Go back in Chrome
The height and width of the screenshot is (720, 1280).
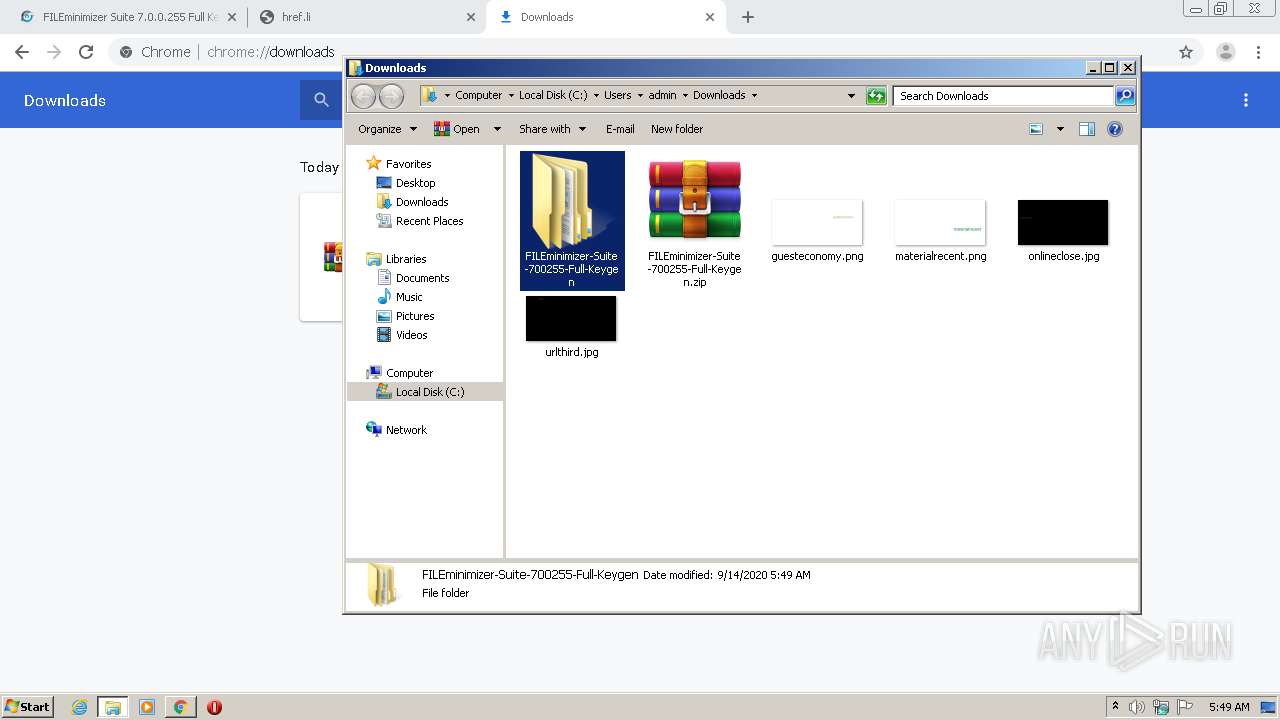[x=22, y=52]
